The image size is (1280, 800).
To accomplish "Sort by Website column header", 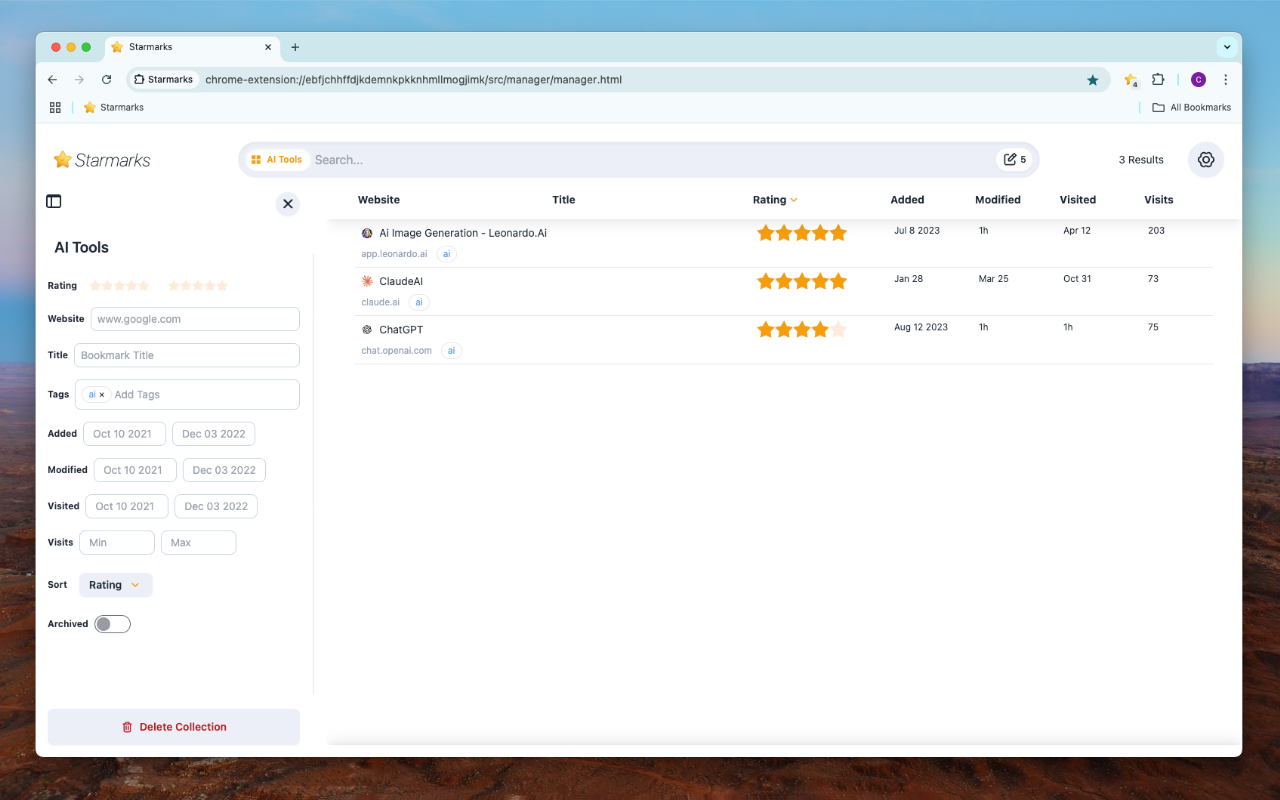I will pyautogui.click(x=379, y=200).
